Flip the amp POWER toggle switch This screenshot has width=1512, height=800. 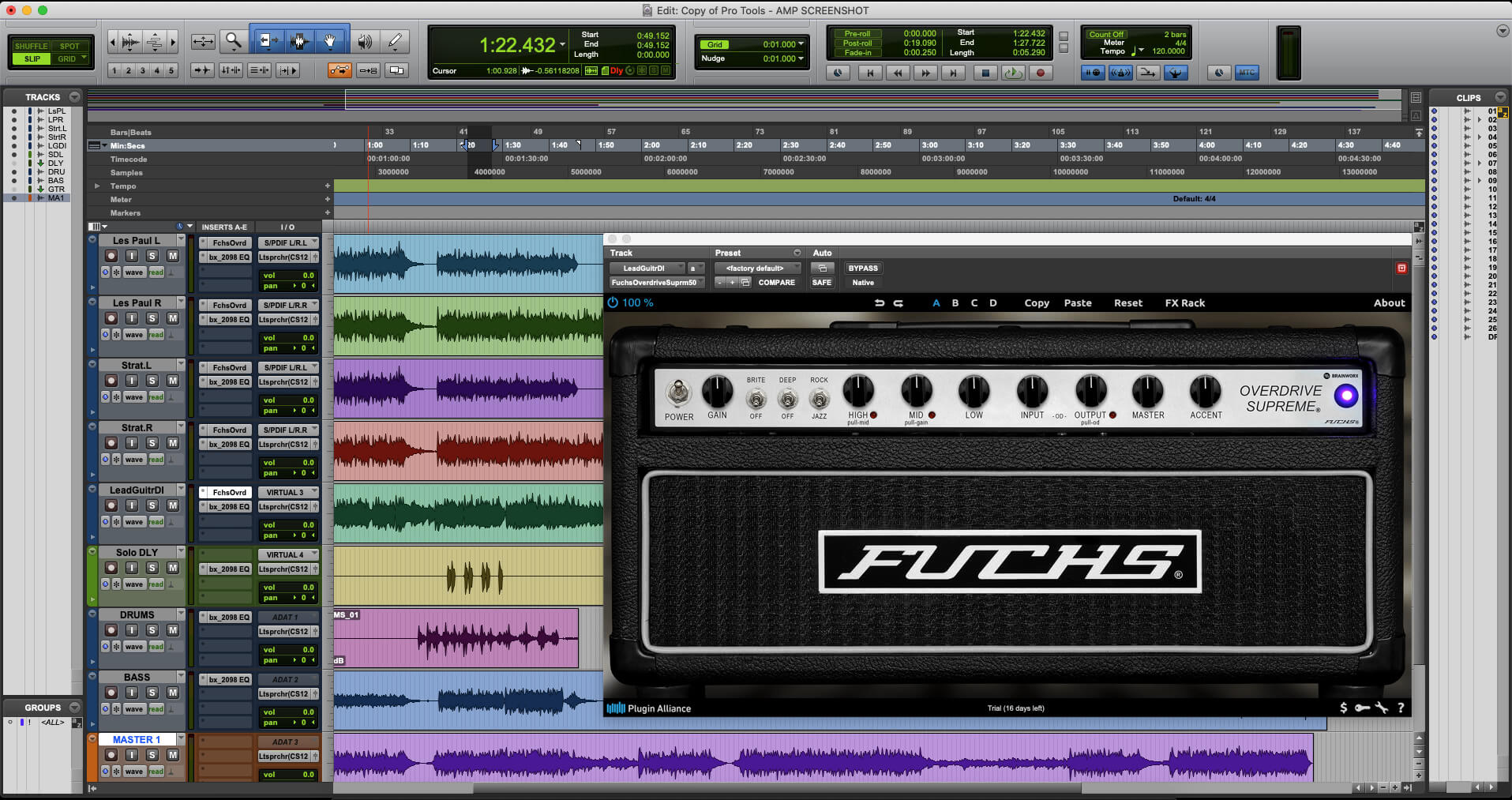[677, 392]
